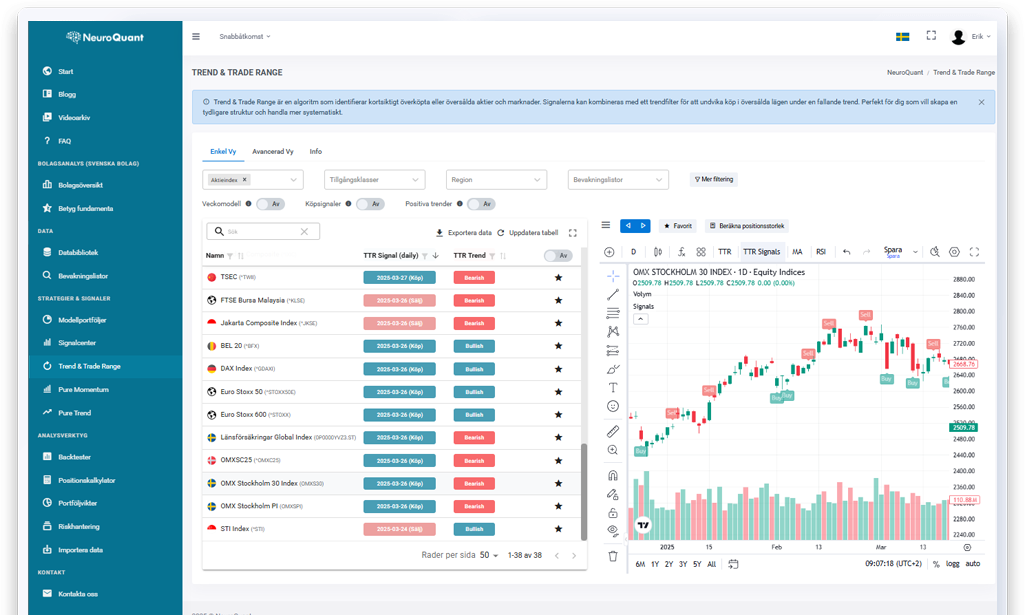Enable the Köpsignaler switch
Image resolution: width=1025 pixels, height=615 pixels.
pos(370,204)
